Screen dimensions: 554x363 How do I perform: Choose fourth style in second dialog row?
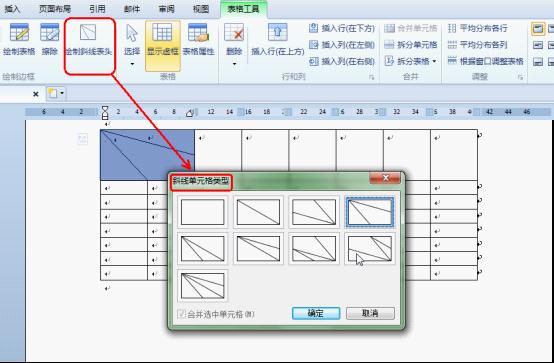coord(370,248)
